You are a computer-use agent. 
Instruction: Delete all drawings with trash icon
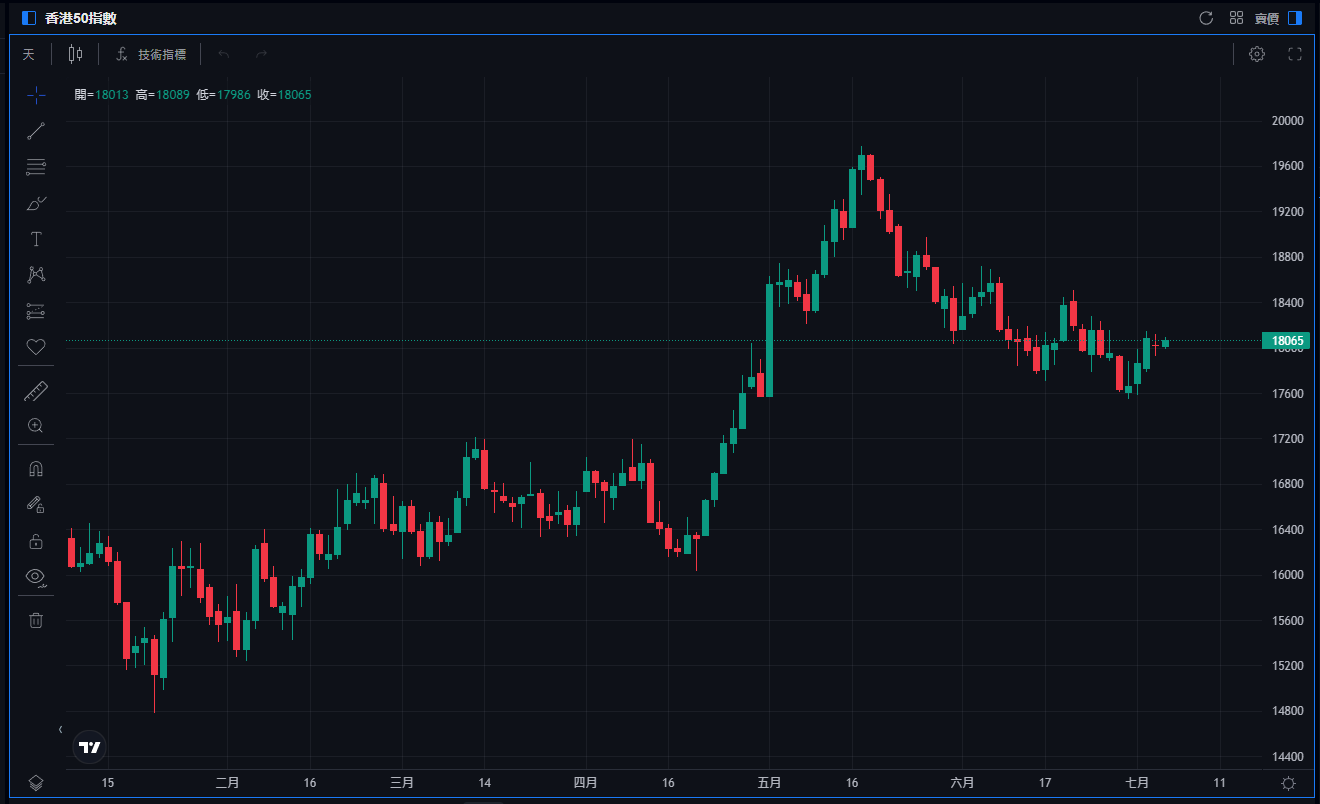click(36, 620)
